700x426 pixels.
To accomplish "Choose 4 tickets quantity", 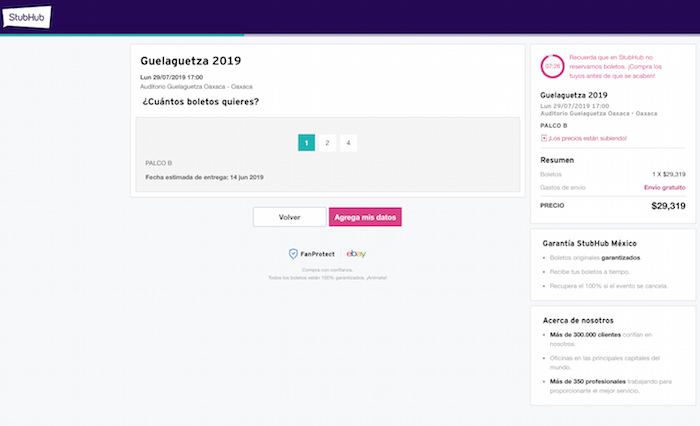I will tap(348, 143).
